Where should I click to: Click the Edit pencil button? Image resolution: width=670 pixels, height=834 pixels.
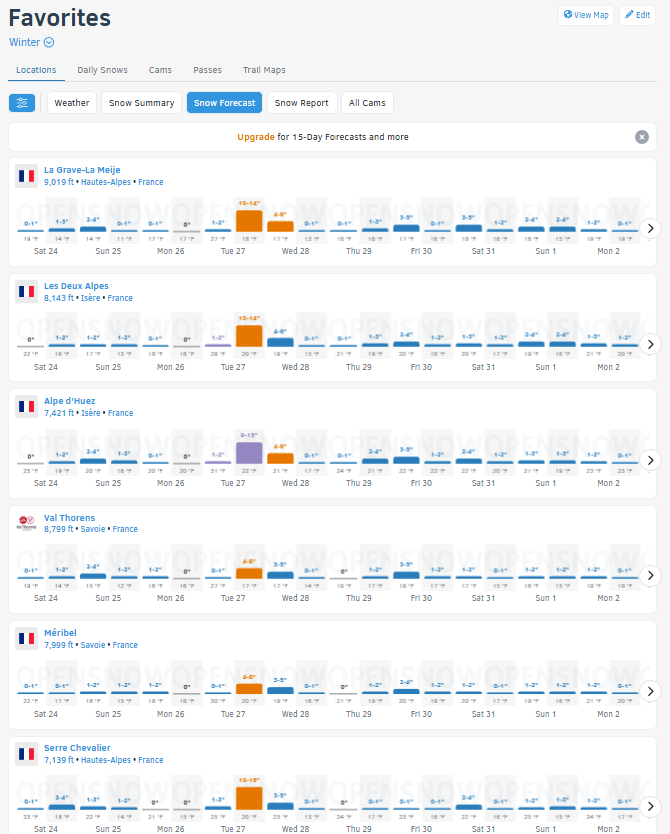pyautogui.click(x=637, y=15)
